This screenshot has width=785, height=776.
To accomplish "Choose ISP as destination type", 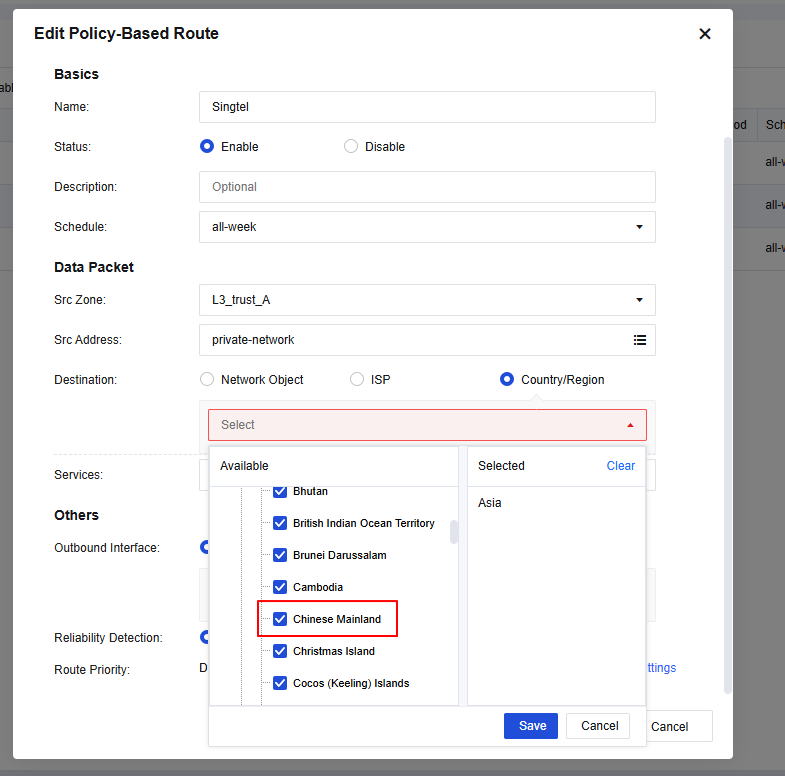I will [x=357, y=380].
